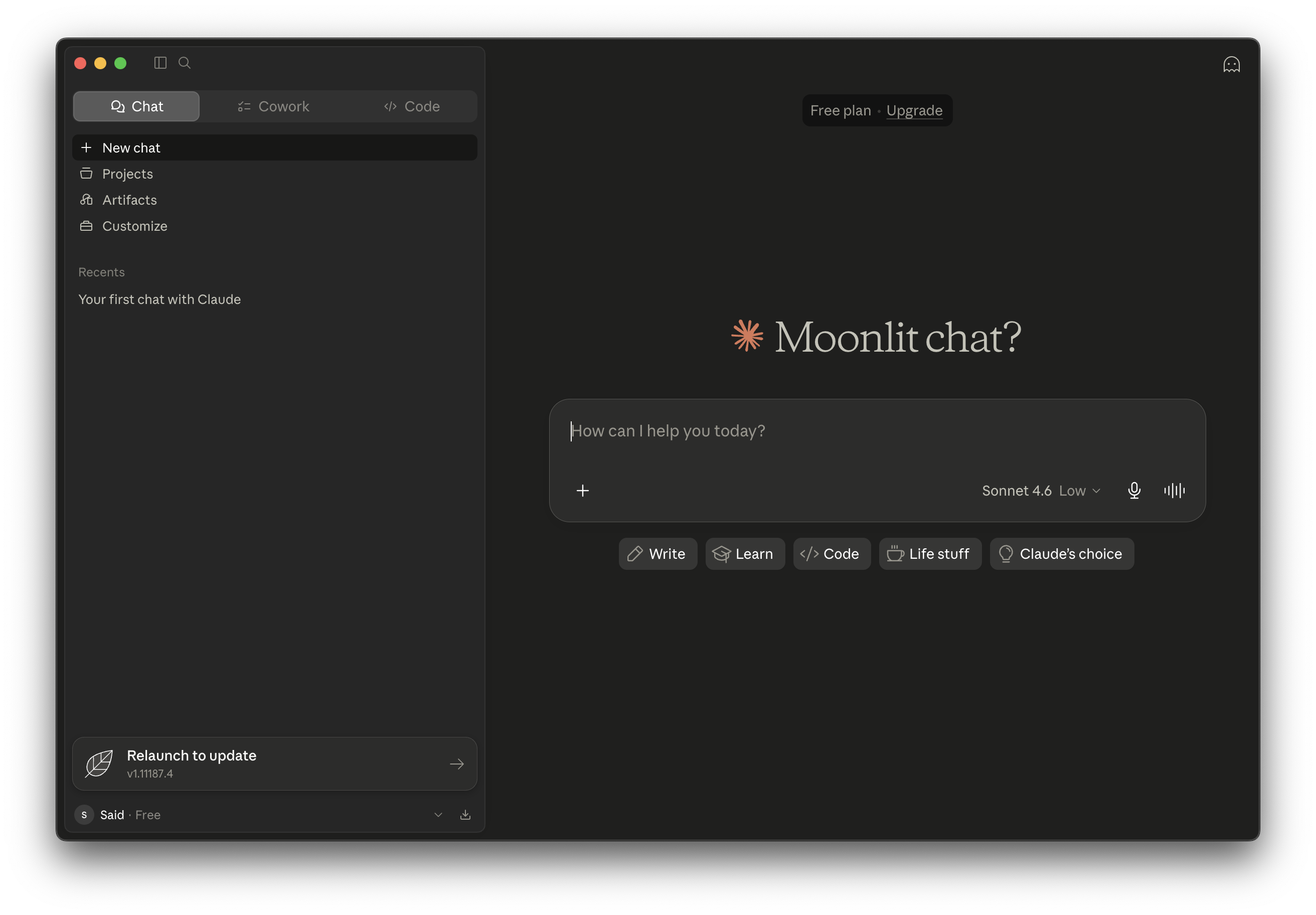Viewport: 1316px width, 915px height.
Task: Open the Artifacts section
Action: coord(274,200)
